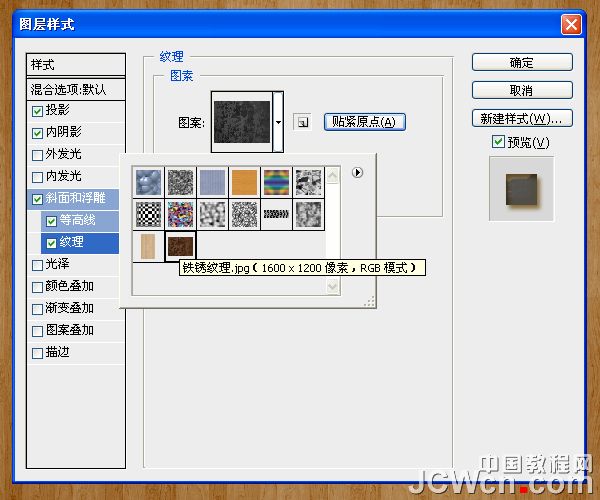Toggle the 等高线 contour checkbox

click(51, 221)
